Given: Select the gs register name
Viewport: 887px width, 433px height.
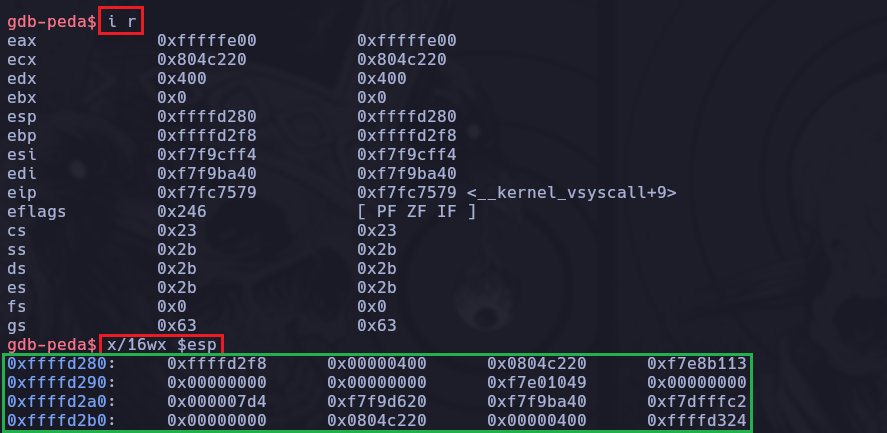Looking at the screenshot, I should pyautogui.click(x=17, y=325).
